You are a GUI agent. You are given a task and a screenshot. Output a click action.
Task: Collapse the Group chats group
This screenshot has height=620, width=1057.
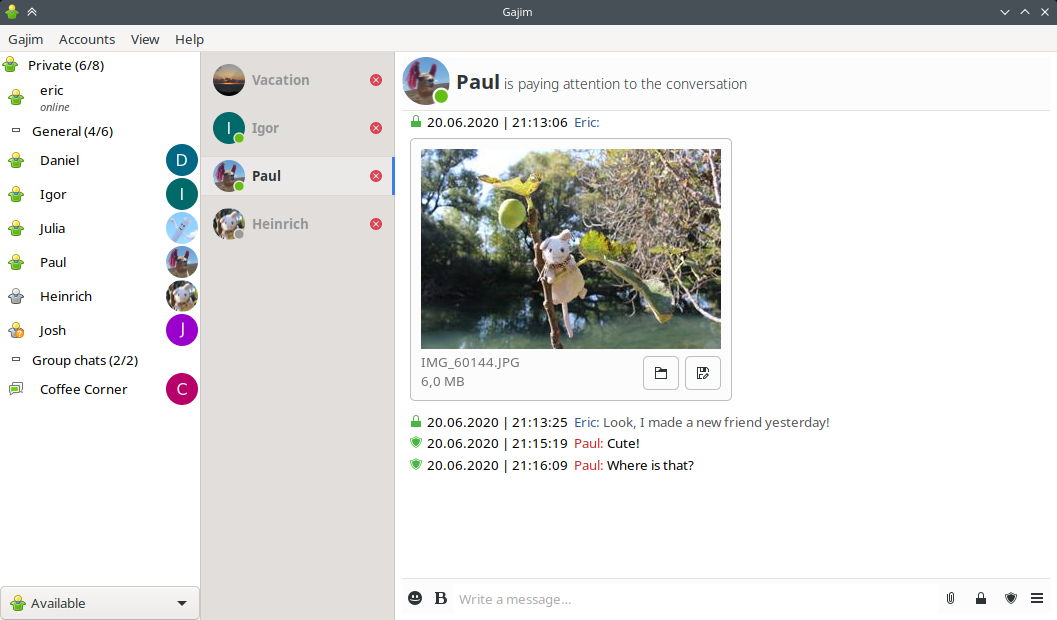coord(16,360)
